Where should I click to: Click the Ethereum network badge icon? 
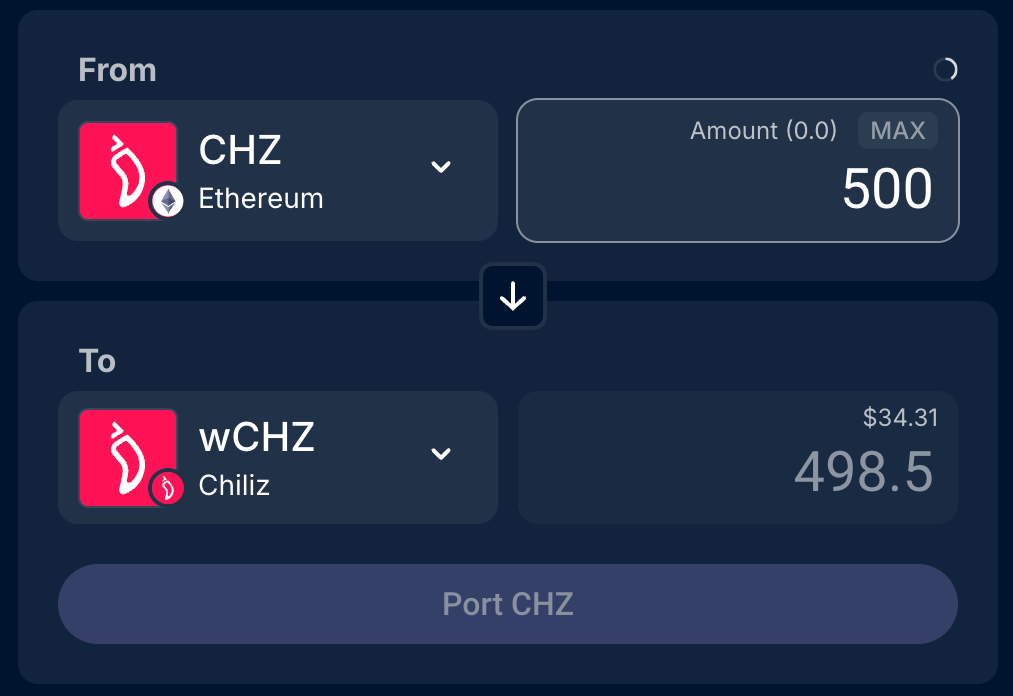(x=167, y=200)
